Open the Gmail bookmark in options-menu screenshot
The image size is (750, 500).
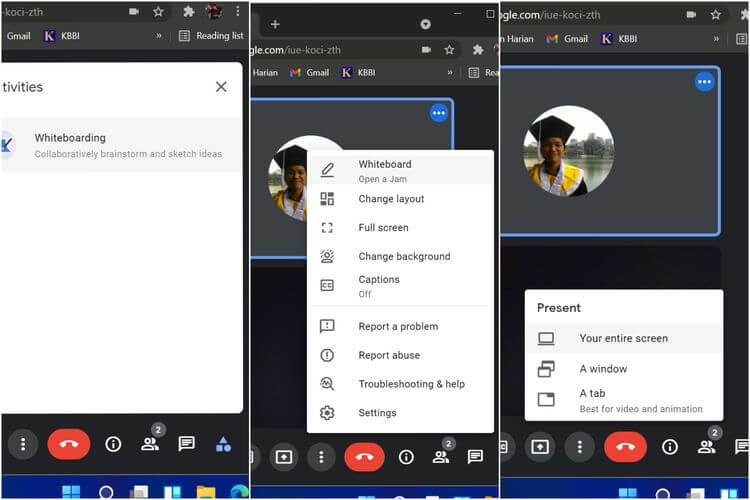pyautogui.click(x=309, y=73)
